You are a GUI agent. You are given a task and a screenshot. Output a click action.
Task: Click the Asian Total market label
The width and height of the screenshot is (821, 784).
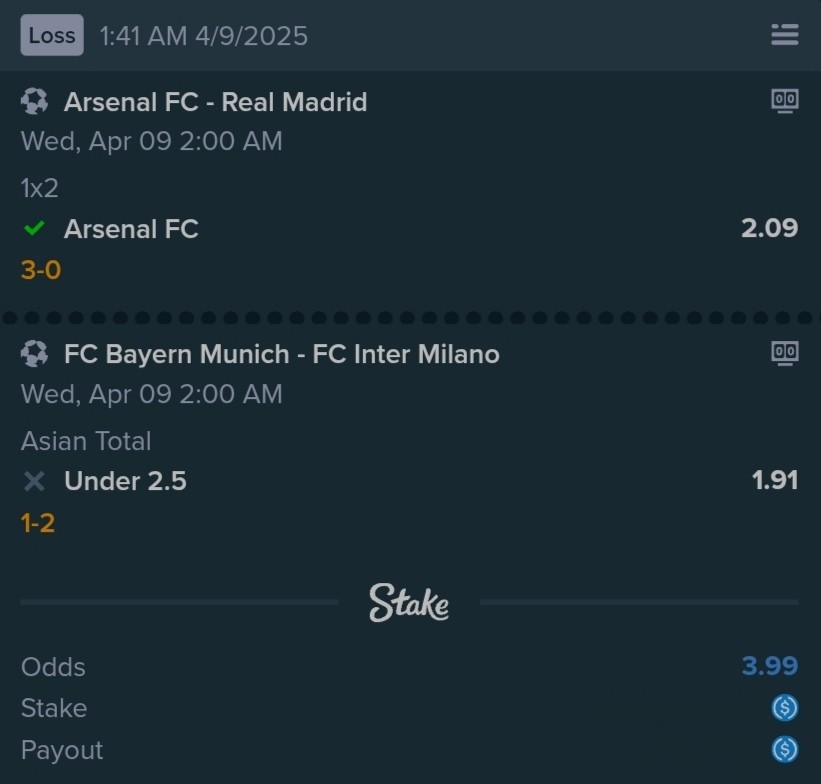pos(86,441)
